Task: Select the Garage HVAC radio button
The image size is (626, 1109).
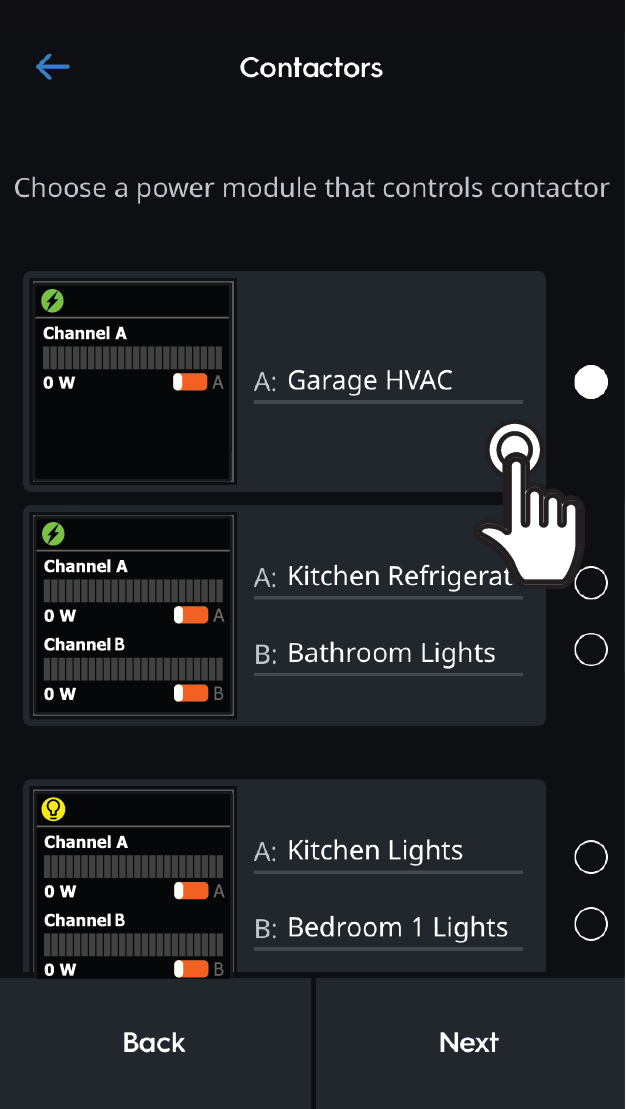Action: (x=591, y=382)
